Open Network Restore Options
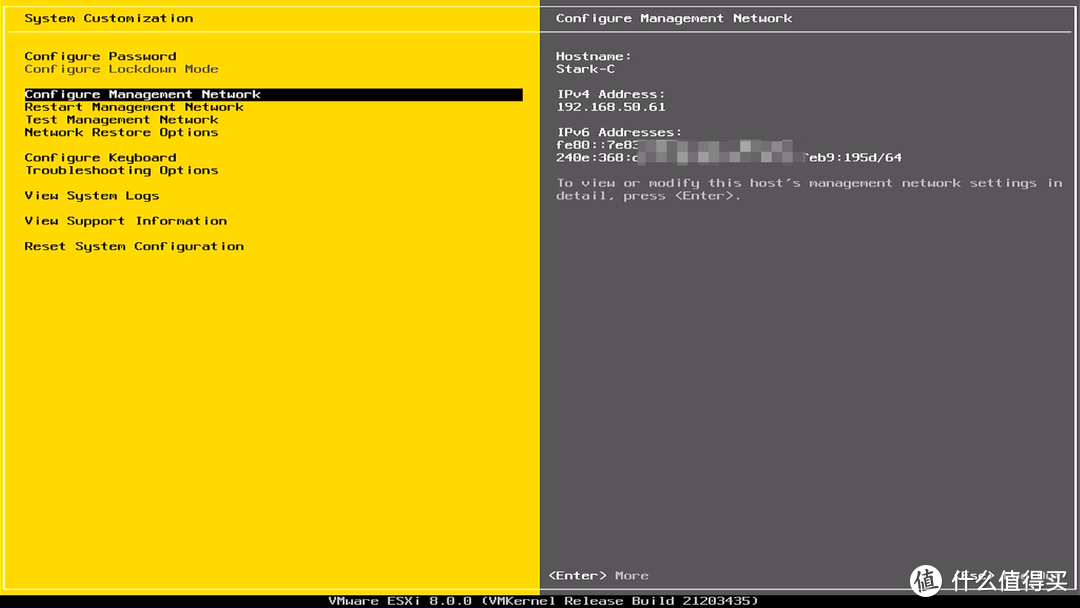Viewport: 1080px width, 608px height. click(x=121, y=132)
